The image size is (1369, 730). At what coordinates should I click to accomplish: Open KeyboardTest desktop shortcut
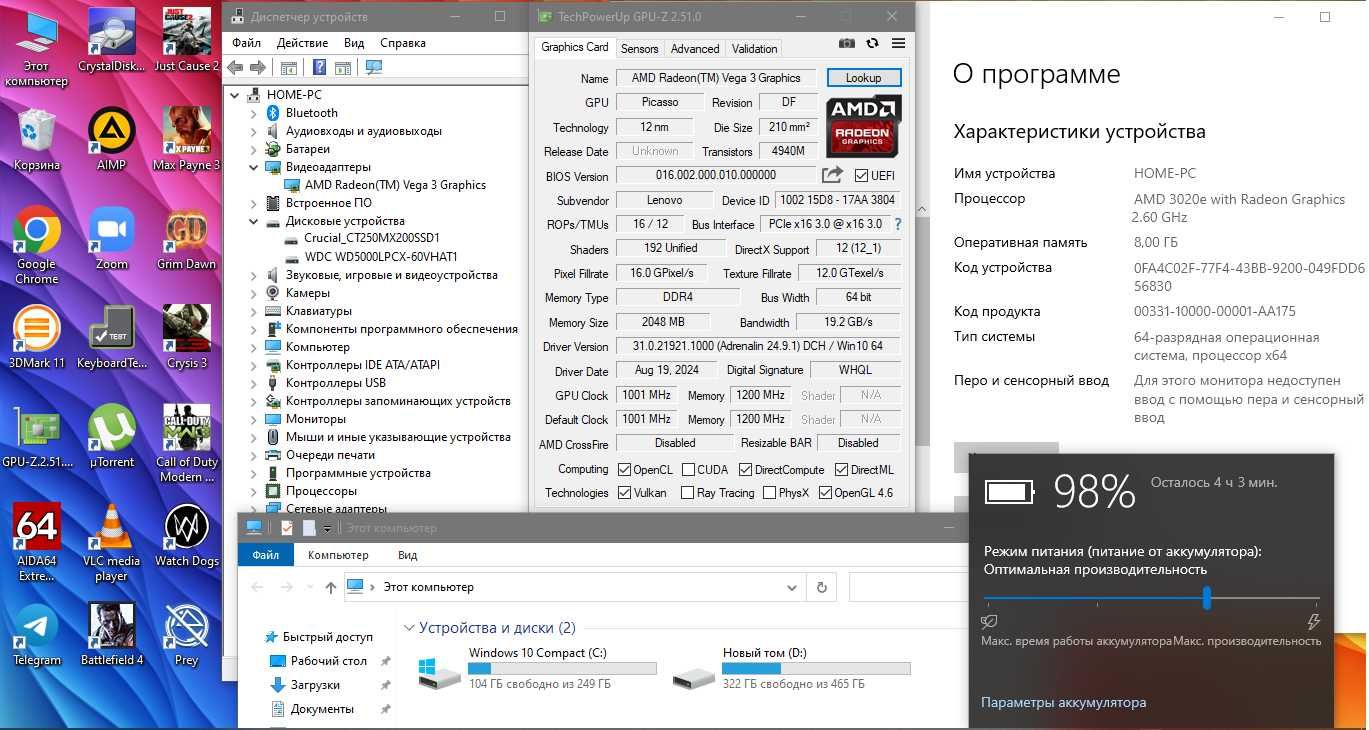click(x=111, y=338)
